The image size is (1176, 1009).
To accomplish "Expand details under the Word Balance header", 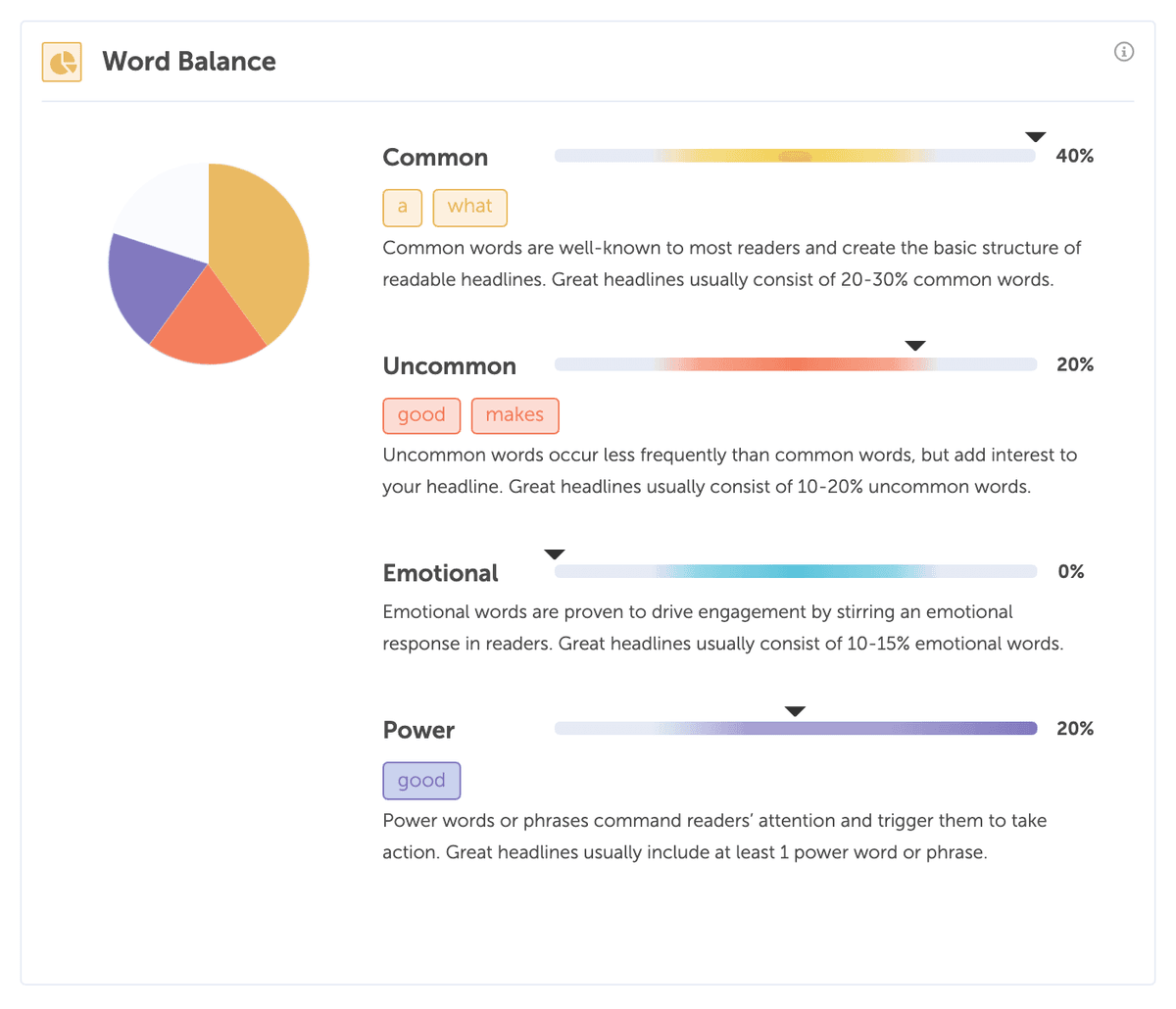I will coord(188,61).
